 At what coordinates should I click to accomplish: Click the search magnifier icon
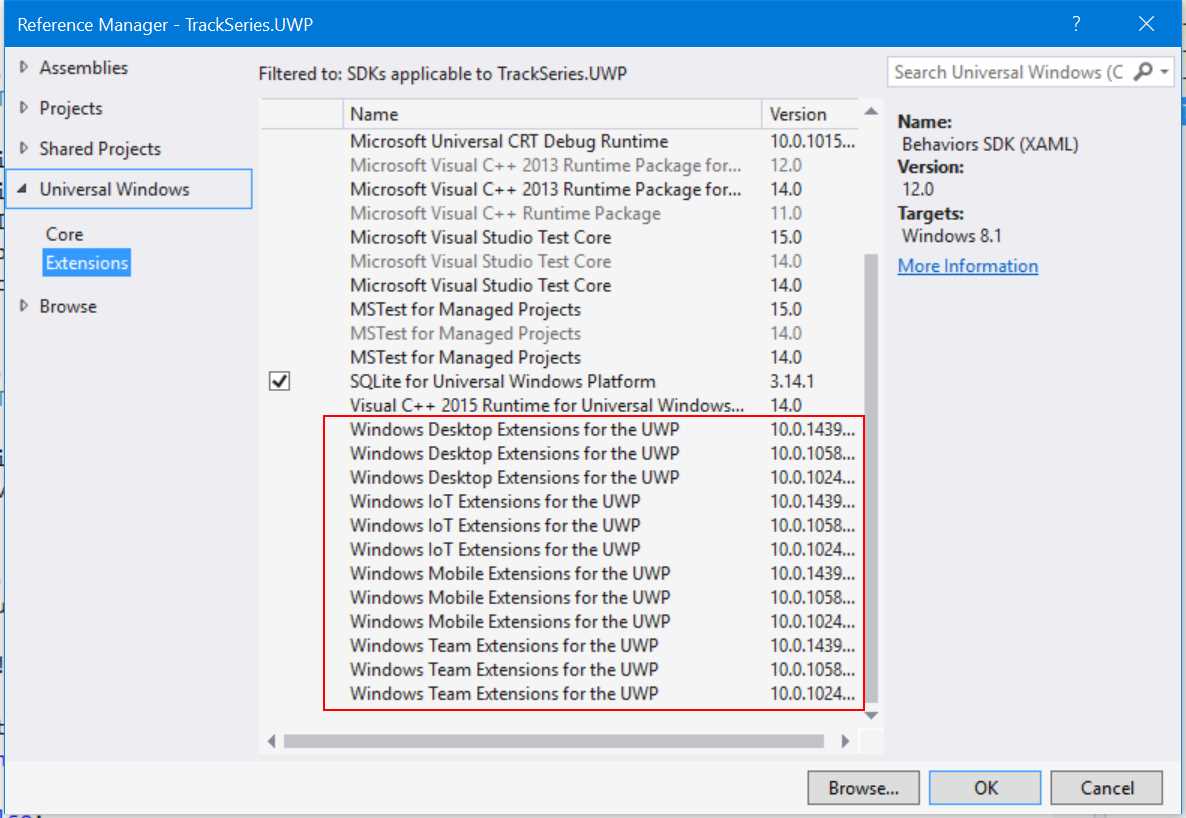(x=1144, y=71)
